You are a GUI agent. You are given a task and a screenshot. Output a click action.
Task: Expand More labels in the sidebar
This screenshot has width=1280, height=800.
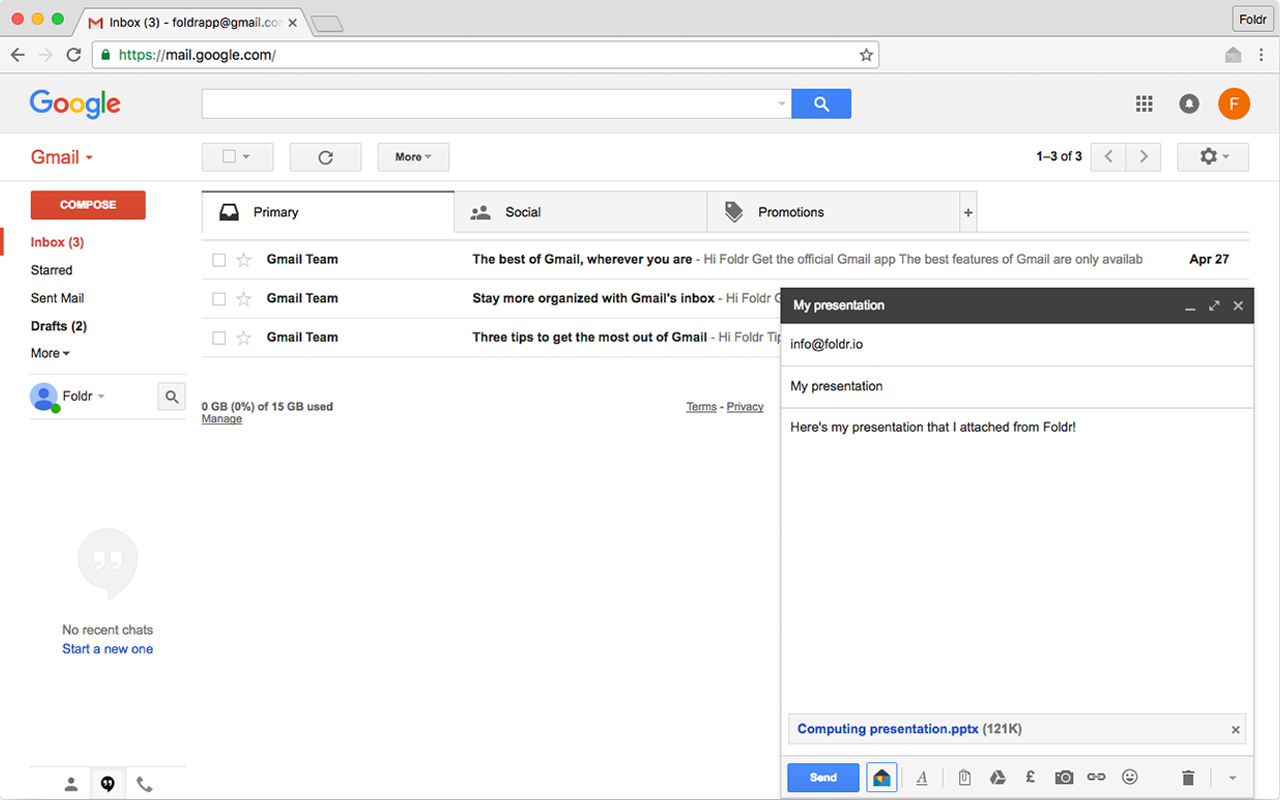(49, 353)
